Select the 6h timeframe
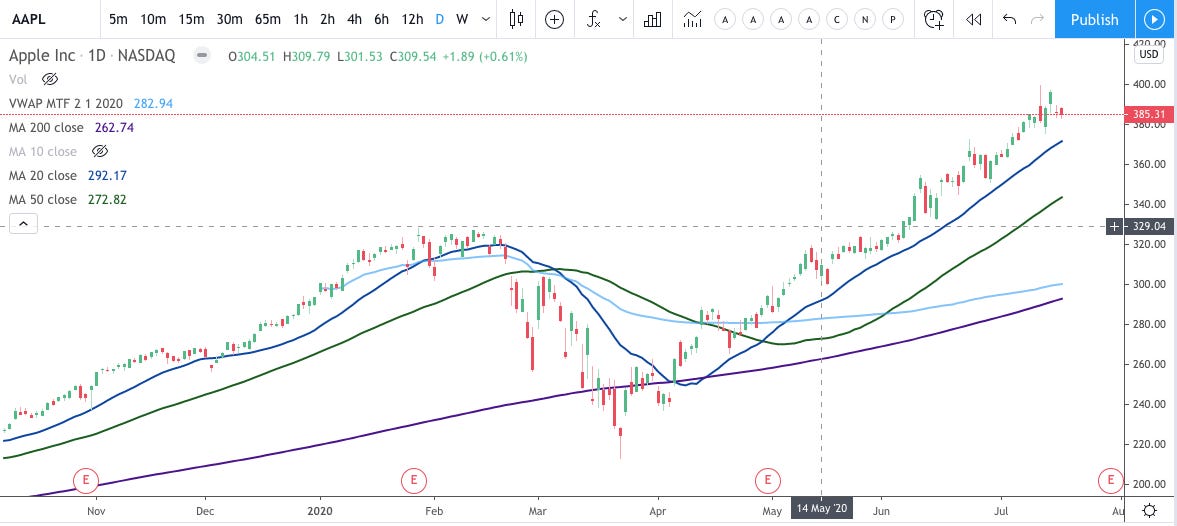 381,20
